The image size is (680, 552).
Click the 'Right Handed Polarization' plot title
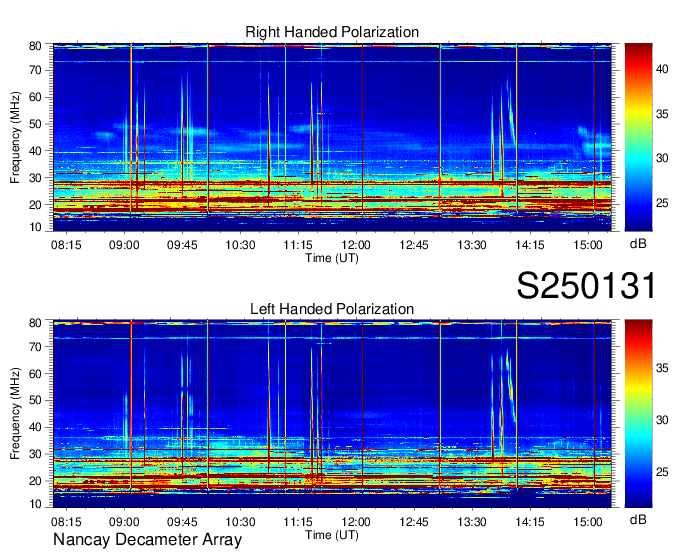pyautogui.click(x=332, y=32)
